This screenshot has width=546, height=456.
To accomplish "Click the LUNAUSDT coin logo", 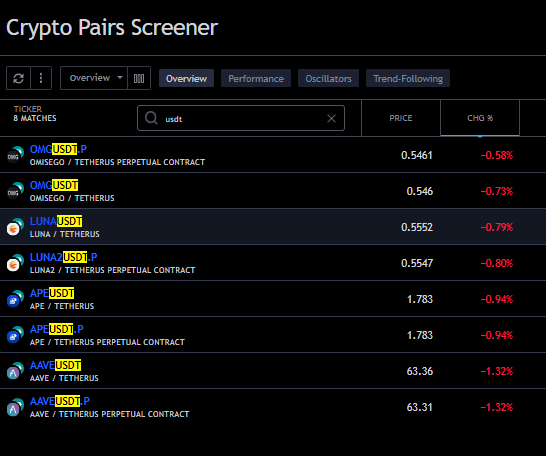I will tap(15, 227).
